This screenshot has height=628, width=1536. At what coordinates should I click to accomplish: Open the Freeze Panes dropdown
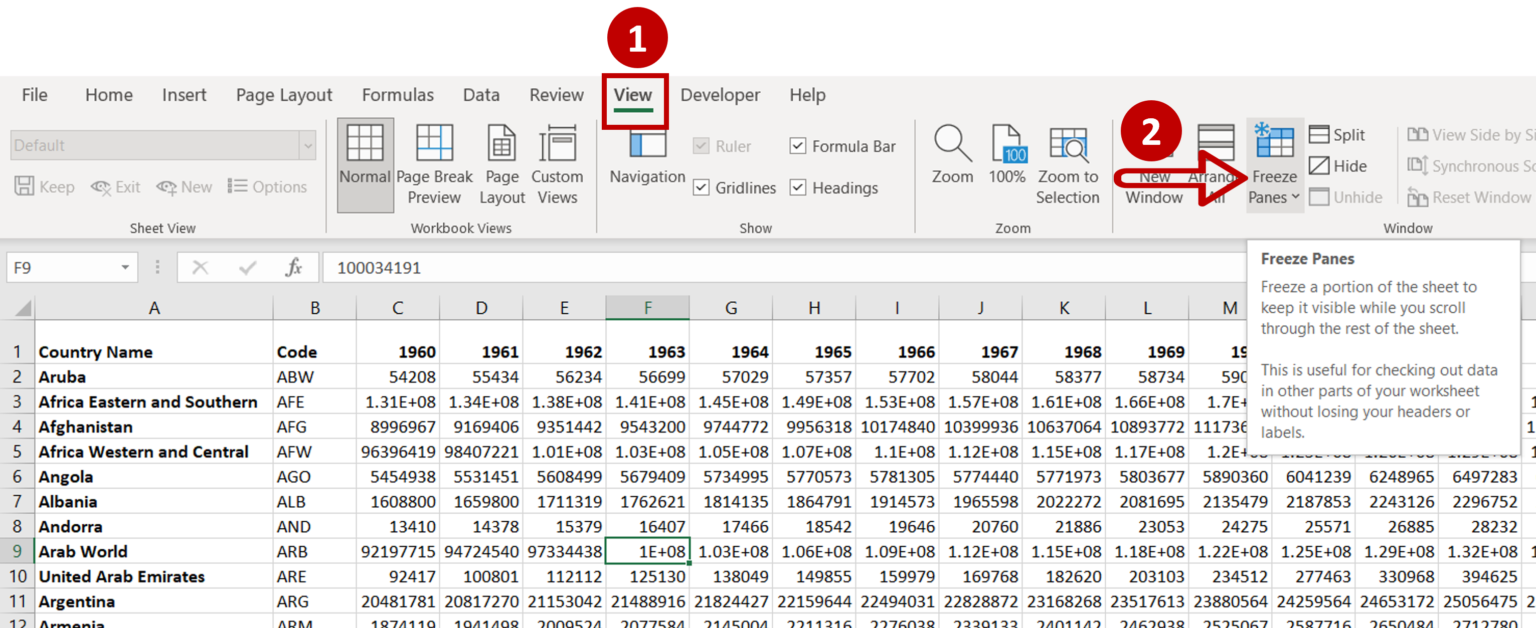1274,165
